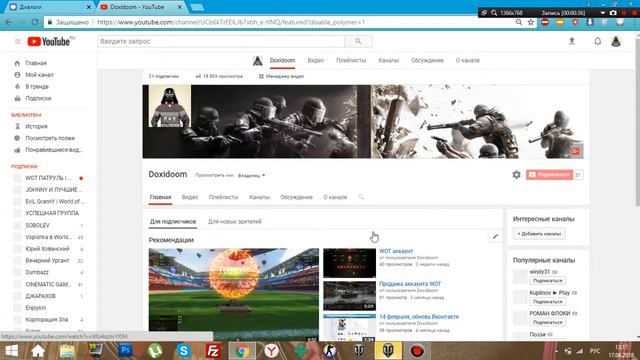Image resolution: width=640 pixels, height=360 pixels.
Task: Click the red Подписаться channel button
Action: 549,175
